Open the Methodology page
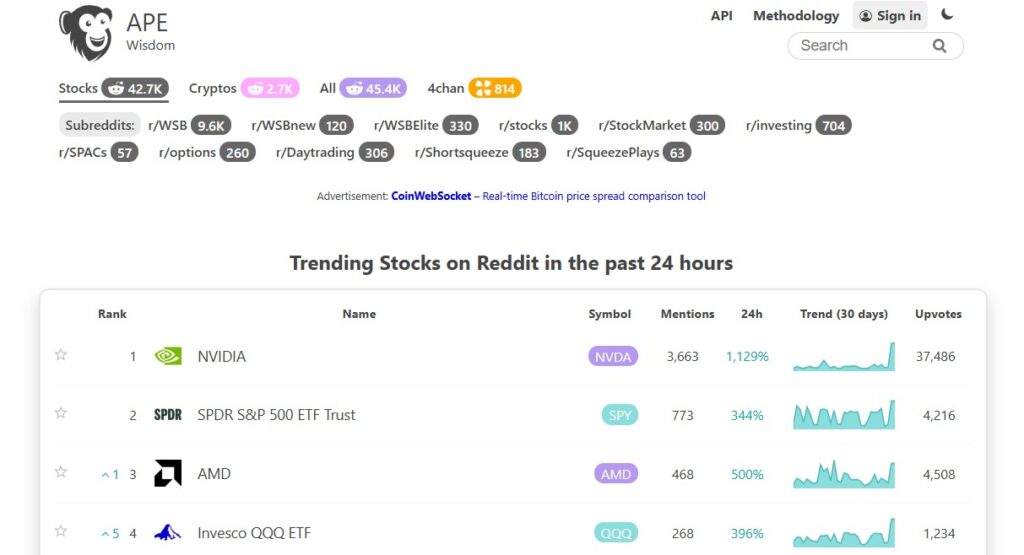Screen dimensions: 1024x555 pyautogui.click(x=796, y=16)
